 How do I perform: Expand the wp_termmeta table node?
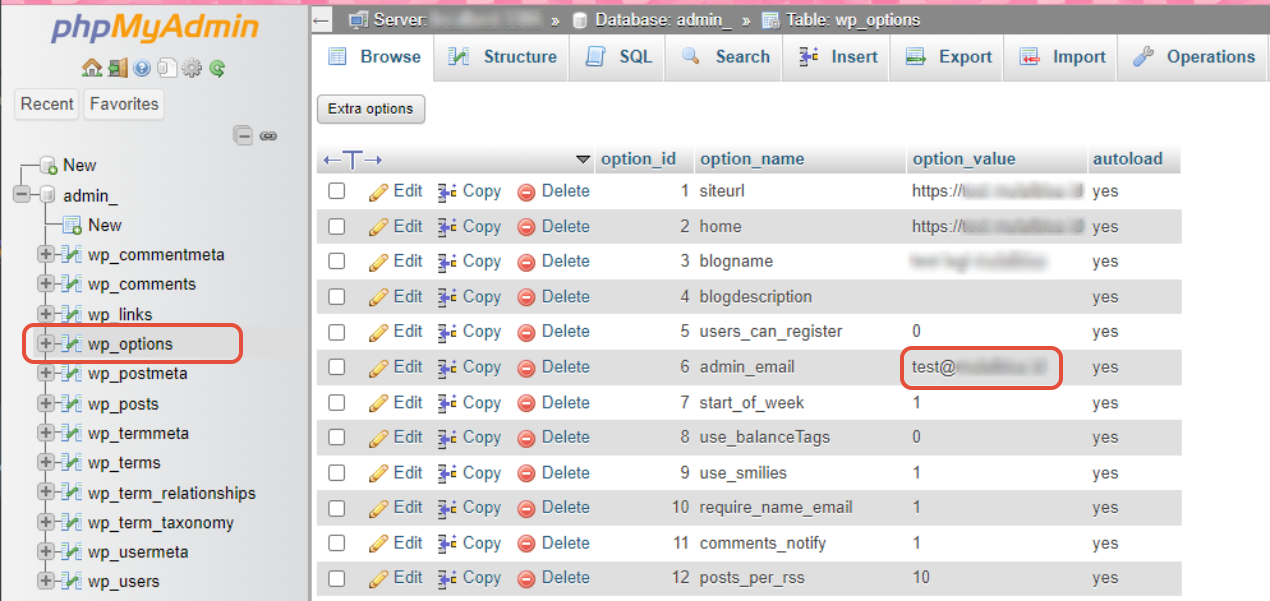[x=45, y=433]
